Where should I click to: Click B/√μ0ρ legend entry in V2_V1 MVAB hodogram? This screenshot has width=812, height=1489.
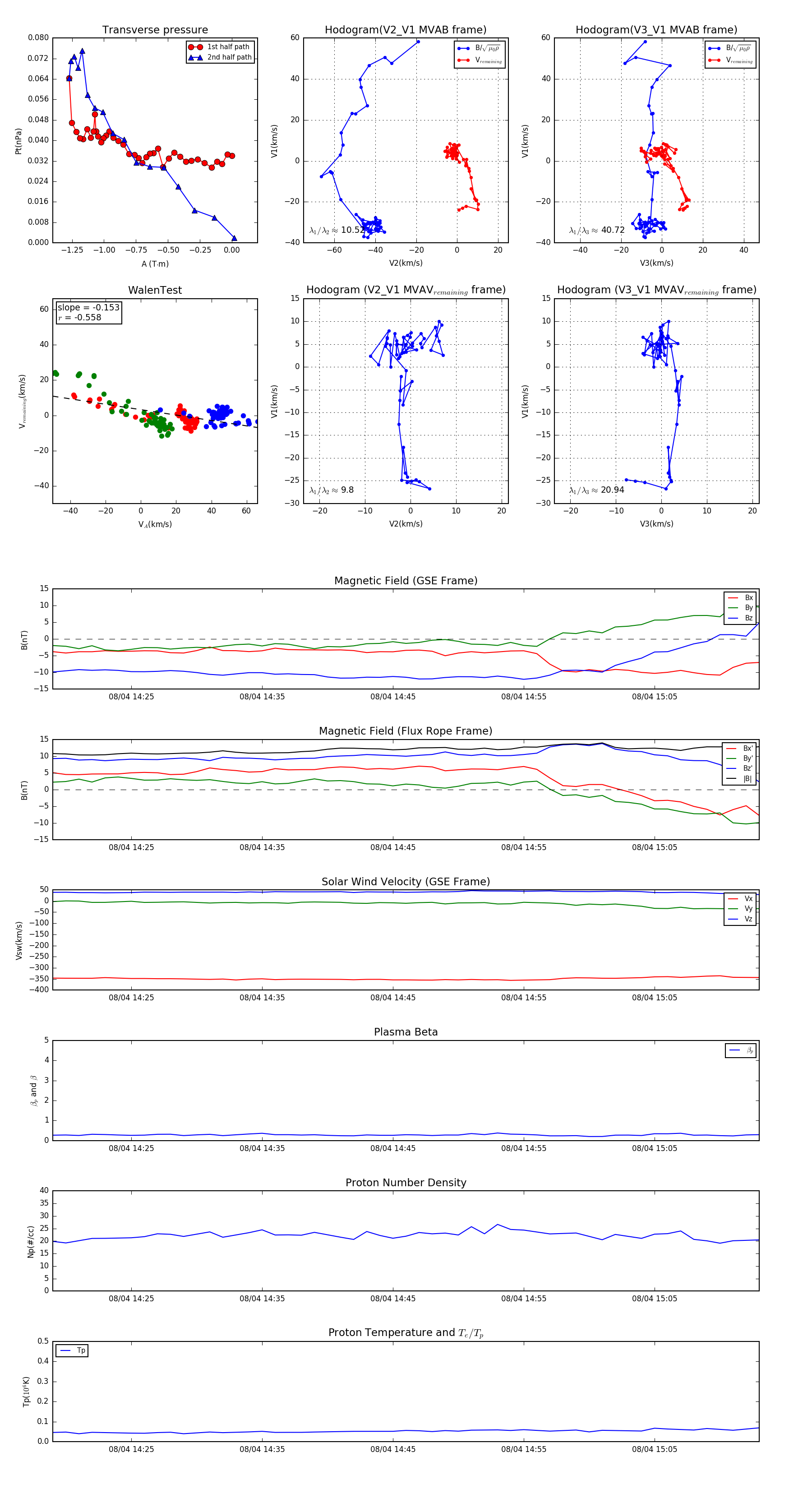coord(479,49)
